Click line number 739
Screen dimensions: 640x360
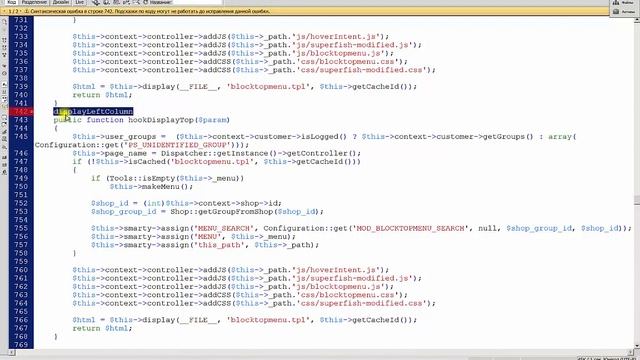21,87
